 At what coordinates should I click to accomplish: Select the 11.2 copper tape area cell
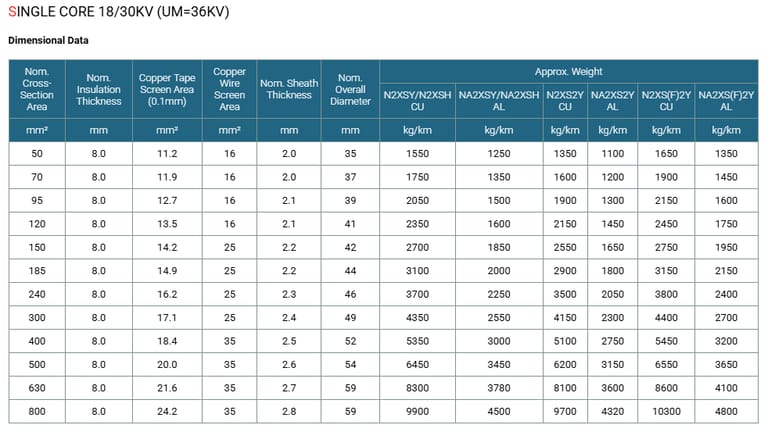[x=167, y=154]
